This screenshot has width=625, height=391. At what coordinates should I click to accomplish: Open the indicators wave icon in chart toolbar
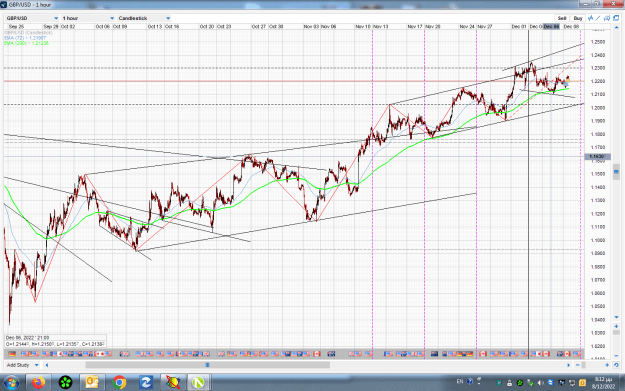590,18
